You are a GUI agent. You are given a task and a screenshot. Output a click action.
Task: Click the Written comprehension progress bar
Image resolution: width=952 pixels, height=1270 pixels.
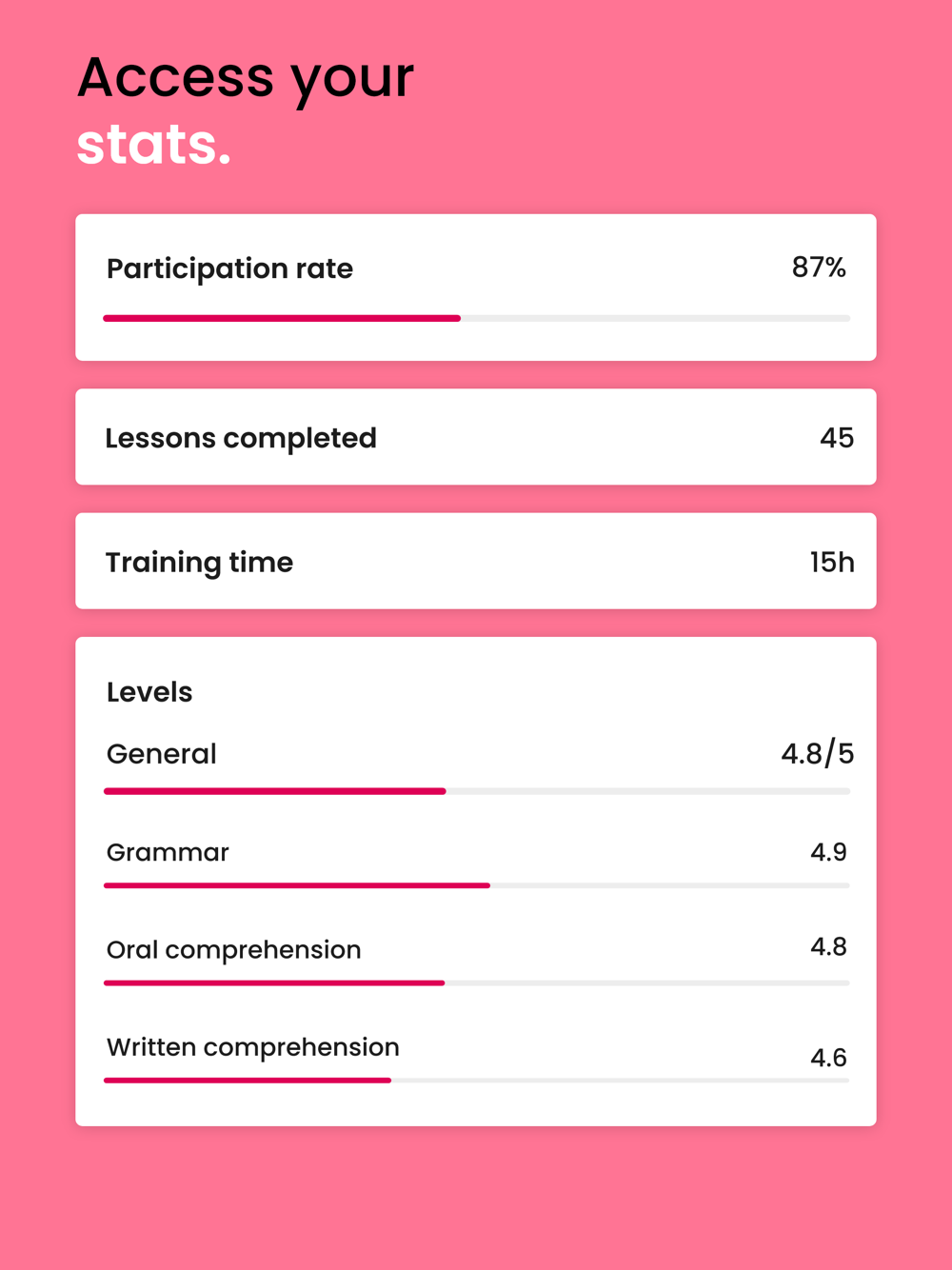pos(476,1081)
